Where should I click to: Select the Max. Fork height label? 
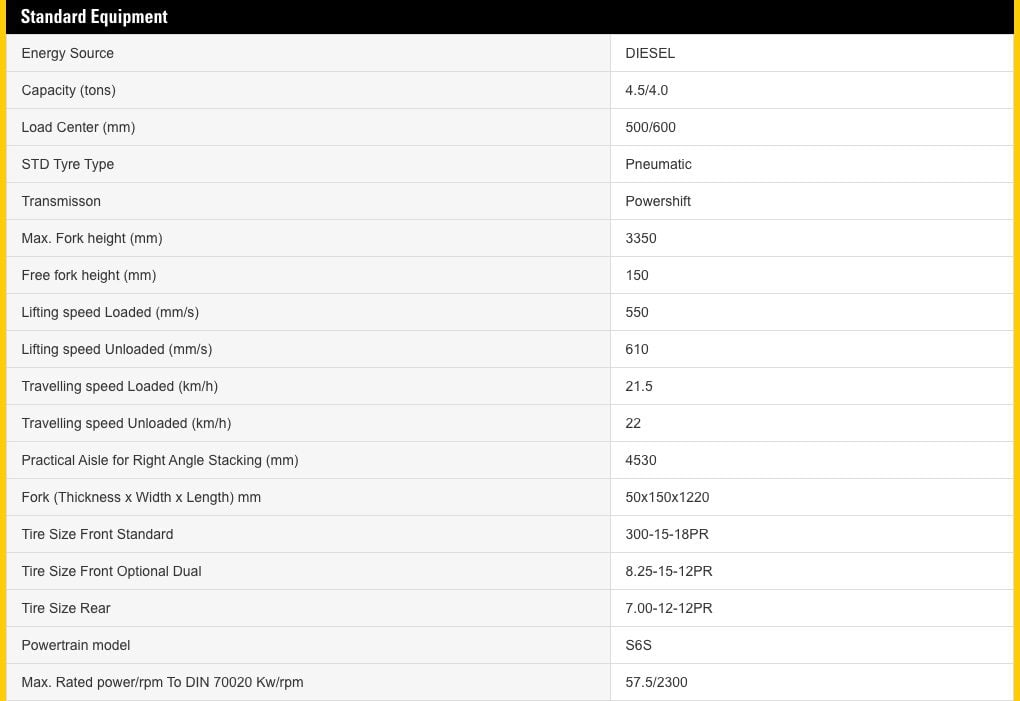coord(91,238)
